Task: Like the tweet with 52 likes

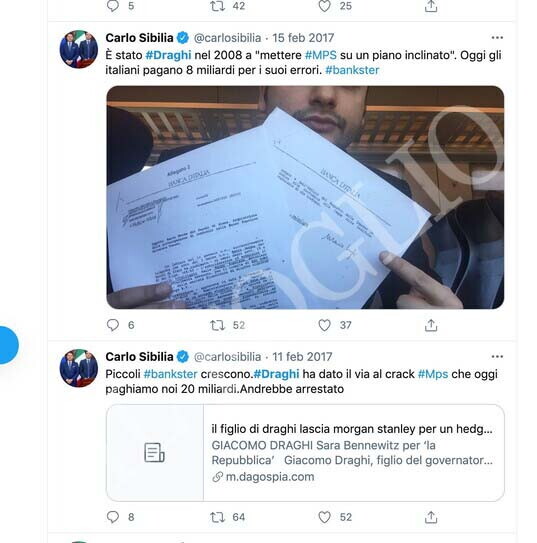Action: point(324,517)
